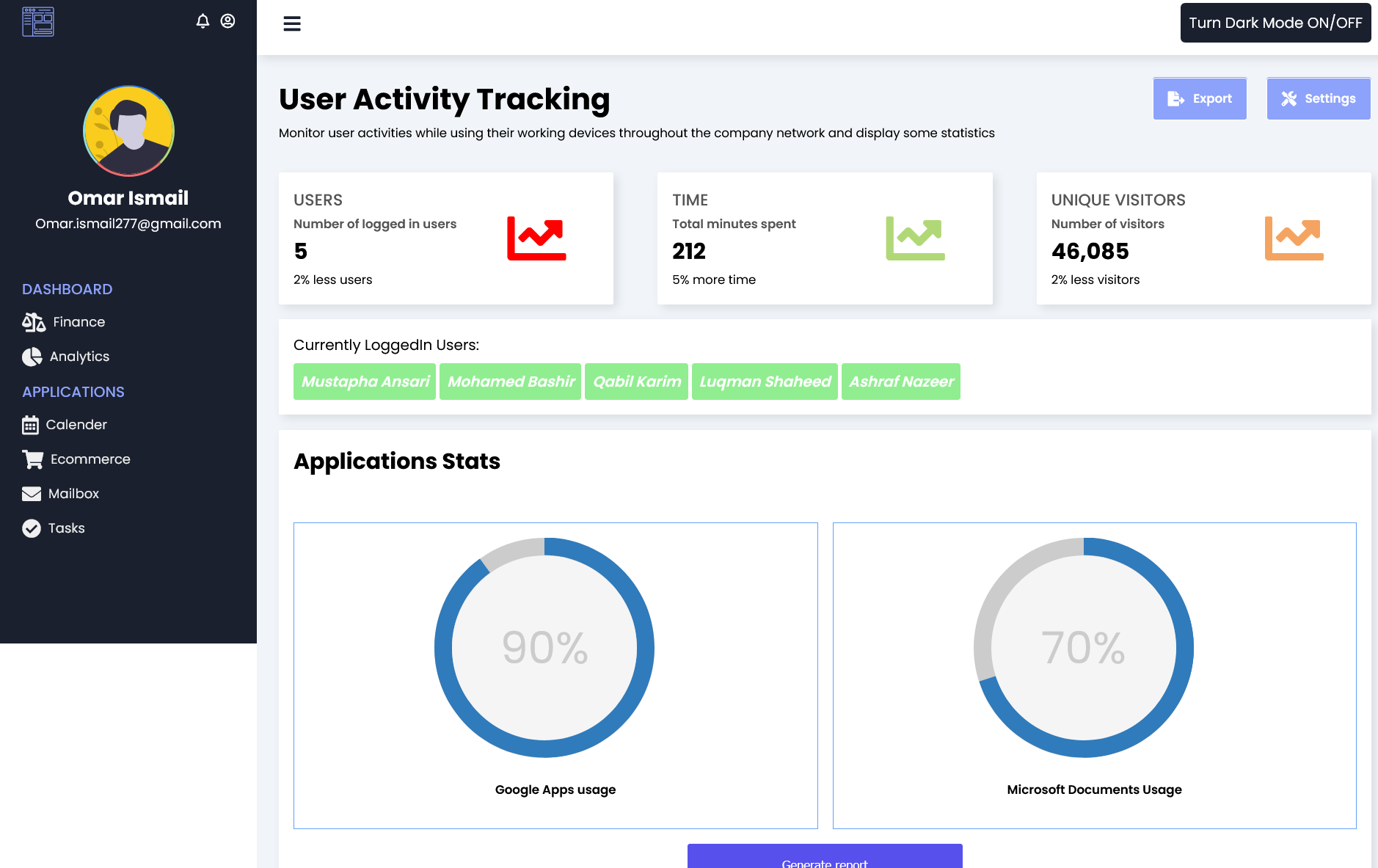Viewport: 1378px width, 868px height.
Task: Click the Export button
Action: pyautogui.click(x=1199, y=98)
